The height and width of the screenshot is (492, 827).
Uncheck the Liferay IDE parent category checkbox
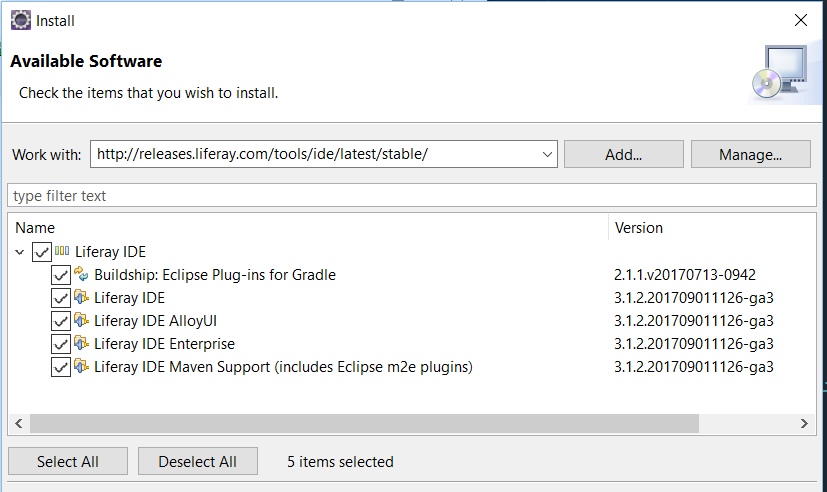click(x=42, y=252)
